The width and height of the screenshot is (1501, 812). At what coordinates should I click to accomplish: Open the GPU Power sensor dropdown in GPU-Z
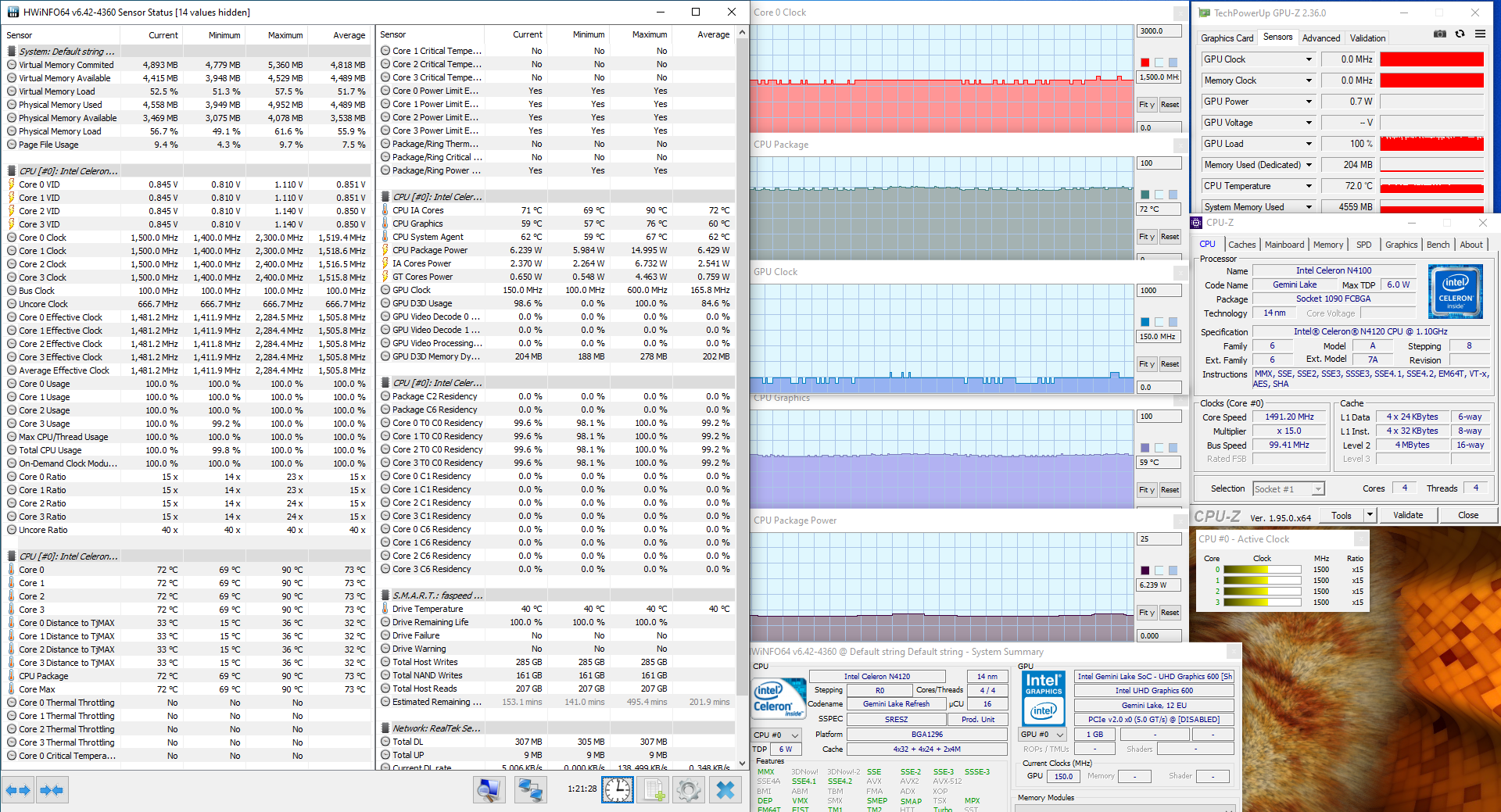coord(1309,102)
